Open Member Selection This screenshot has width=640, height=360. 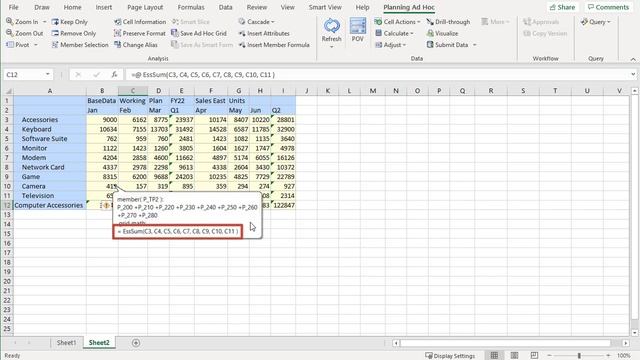pyautogui.click(x=80, y=44)
